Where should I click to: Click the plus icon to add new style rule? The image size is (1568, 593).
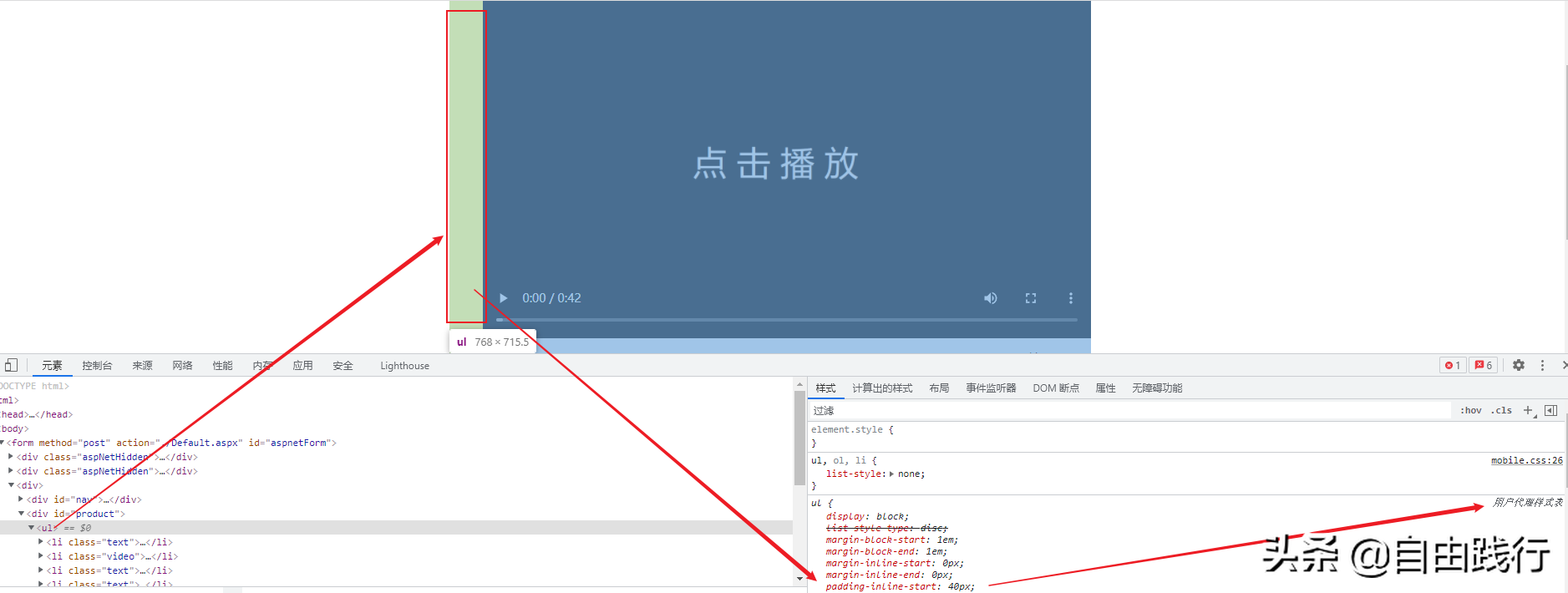[1528, 410]
